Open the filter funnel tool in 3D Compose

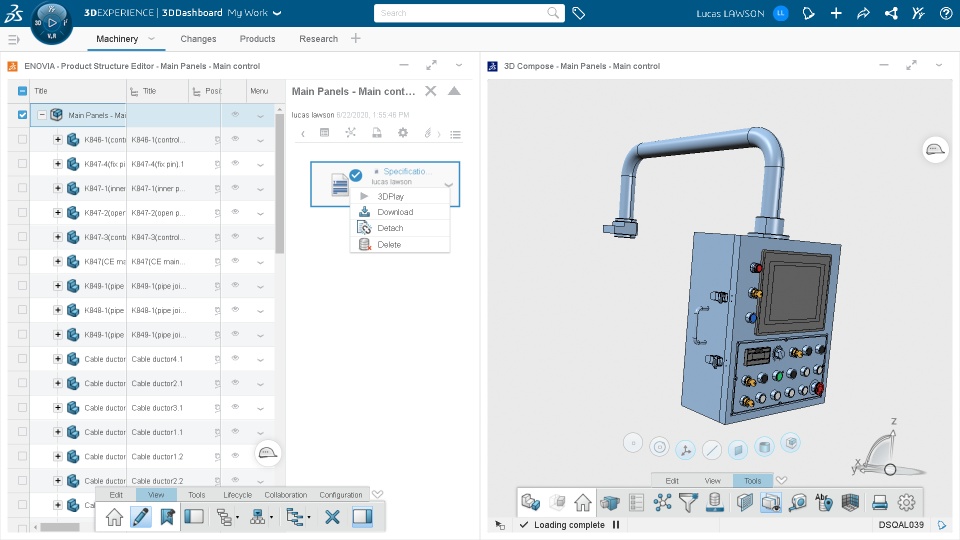pyautogui.click(x=688, y=503)
